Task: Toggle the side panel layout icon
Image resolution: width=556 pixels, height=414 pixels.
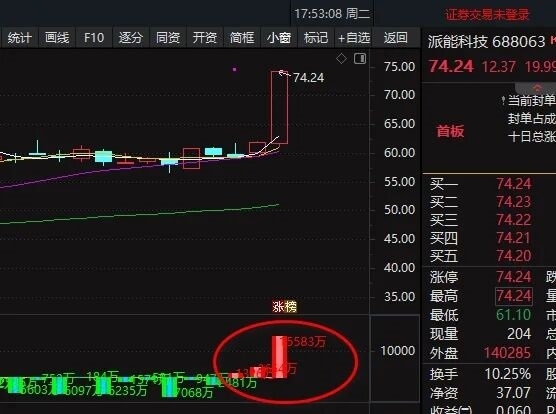Action: [x=360, y=58]
